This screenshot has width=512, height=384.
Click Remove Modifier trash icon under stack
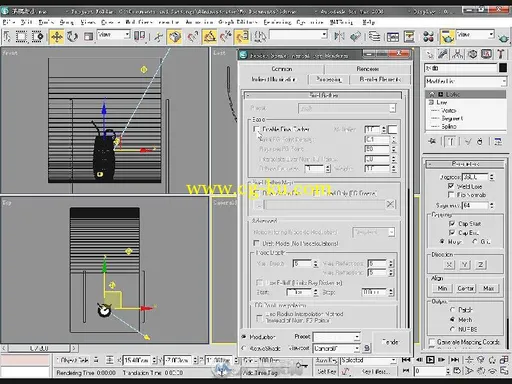[480, 142]
